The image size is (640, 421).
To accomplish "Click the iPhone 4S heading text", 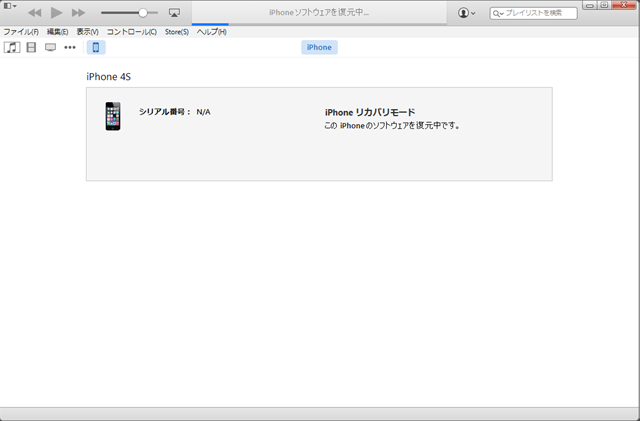I will pyautogui.click(x=109, y=77).
